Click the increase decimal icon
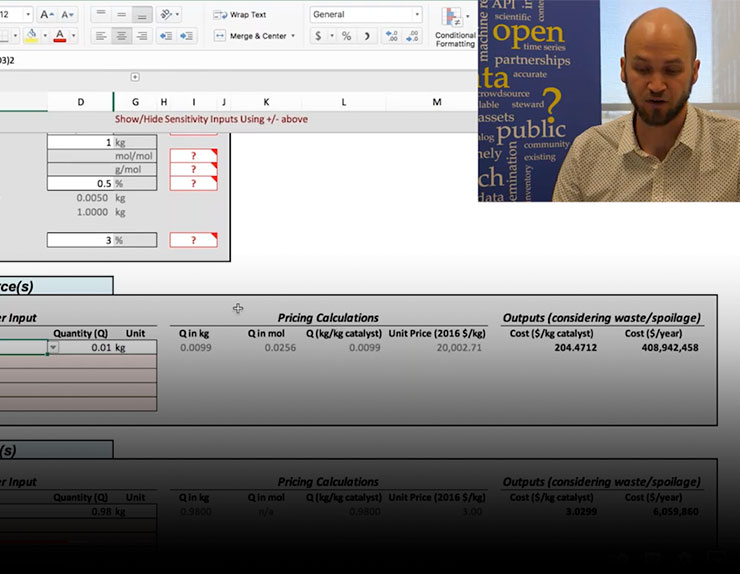740x574 pixels. tap(391, 36)
